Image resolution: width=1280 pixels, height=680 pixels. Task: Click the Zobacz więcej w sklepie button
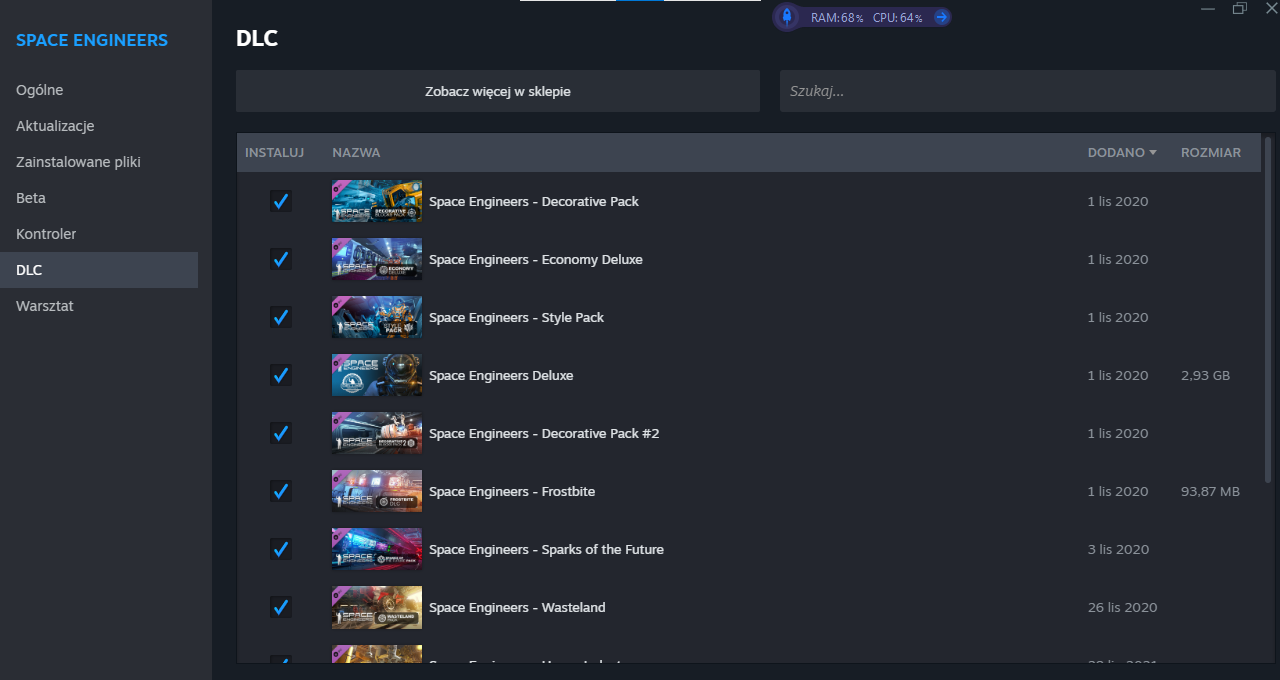tap(498, 91)
